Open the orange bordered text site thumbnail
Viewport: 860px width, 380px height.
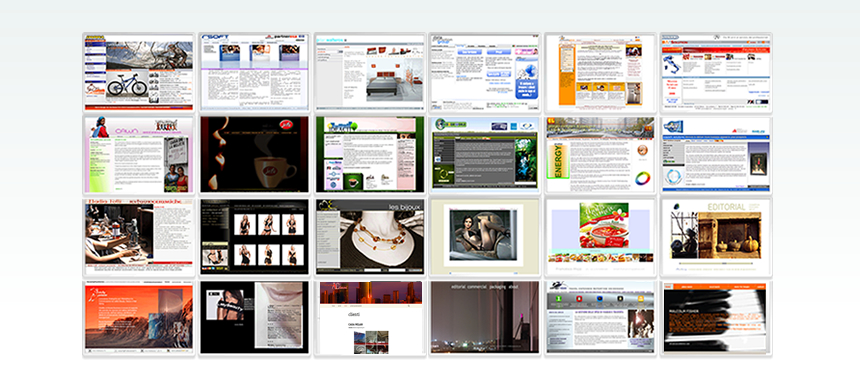(601, 72)
